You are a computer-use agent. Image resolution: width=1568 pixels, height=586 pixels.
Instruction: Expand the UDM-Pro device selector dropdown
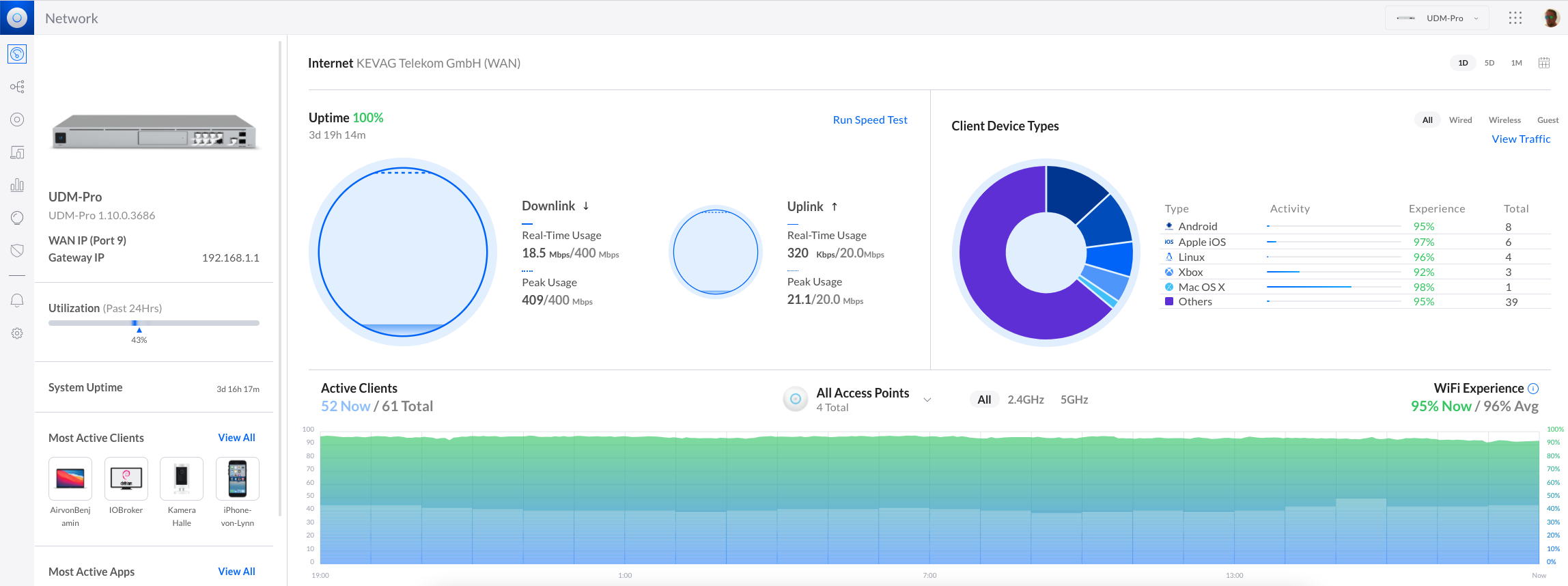(x=1438, y=18)
